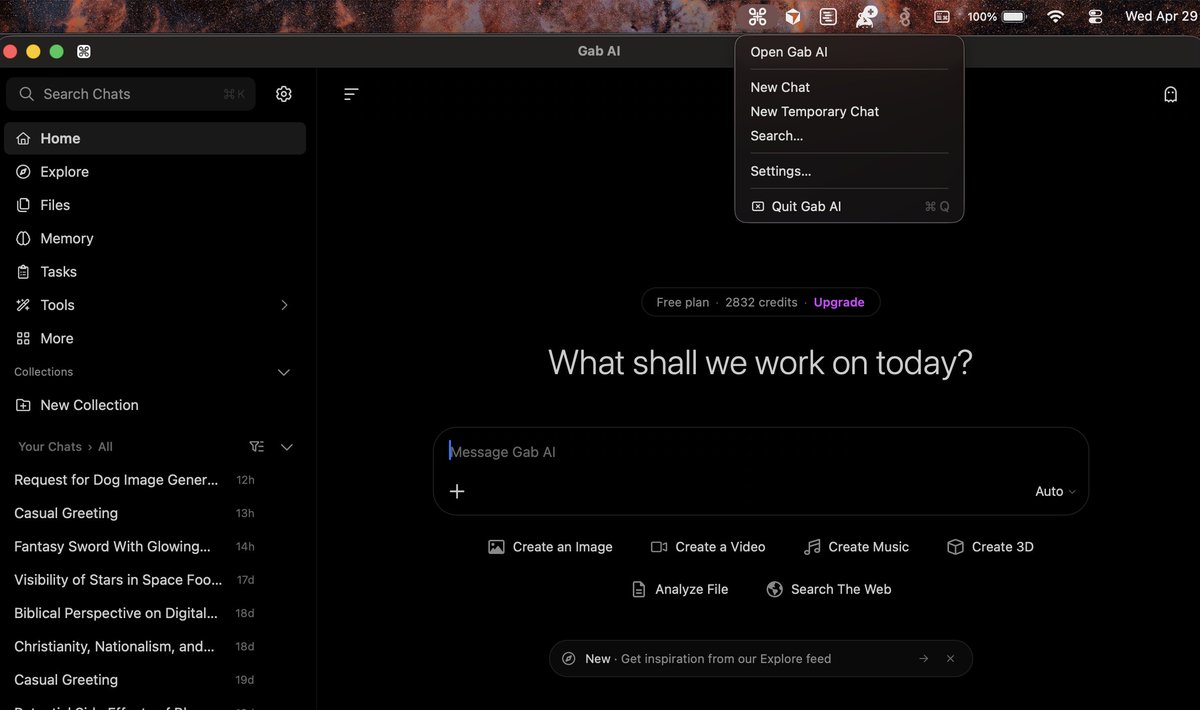This screenshot has width=1200, height=710.
Task: Dismiss the Explore feed banner with X
Action: click(950, 659)
